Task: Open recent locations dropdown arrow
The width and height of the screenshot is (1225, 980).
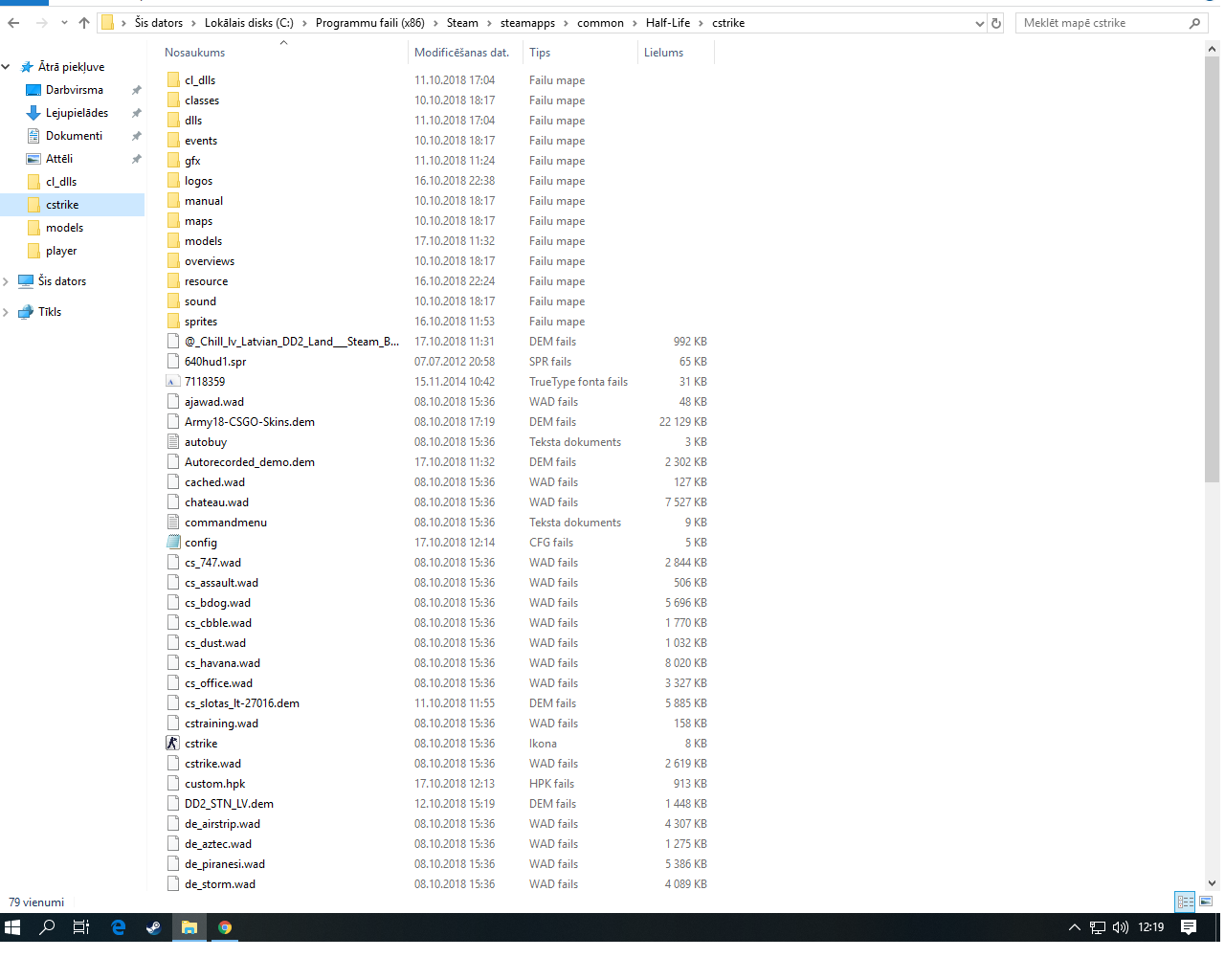Action: pyautogui.click(x=64, y=23)
